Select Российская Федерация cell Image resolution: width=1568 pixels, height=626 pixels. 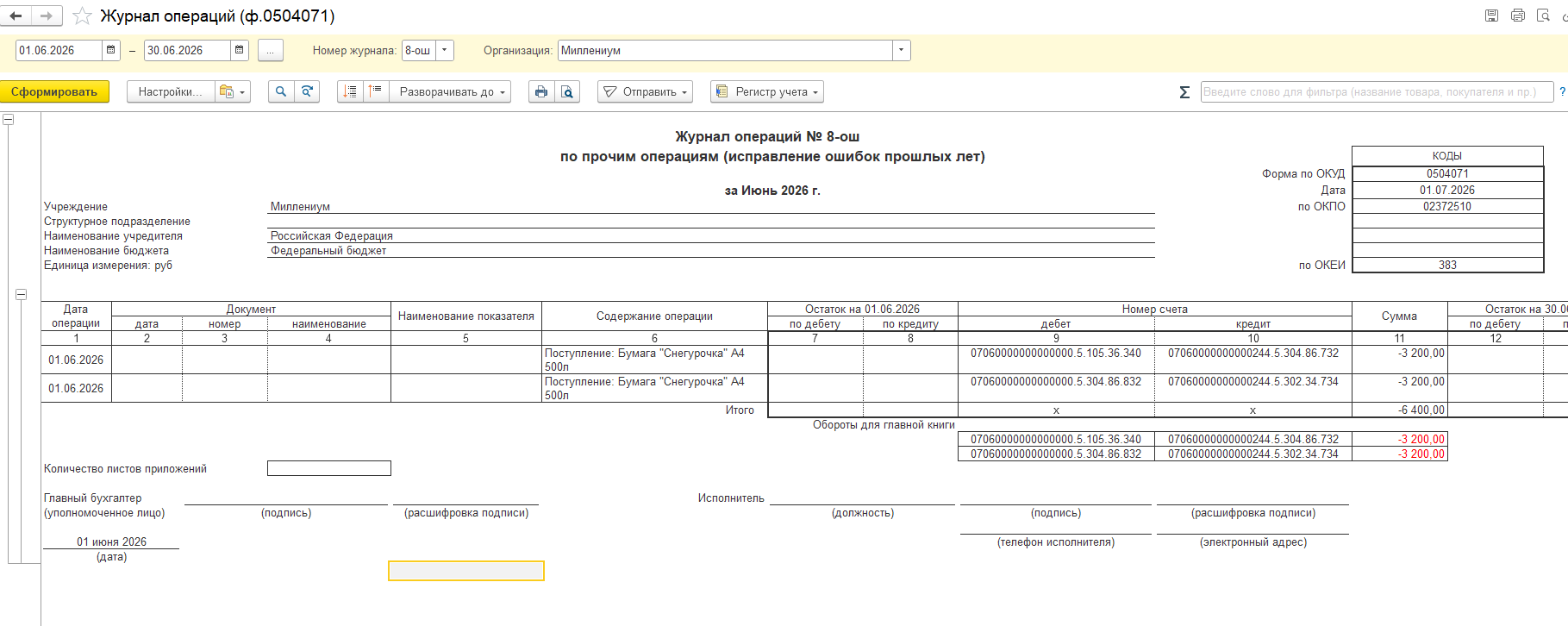tap(711, 235)
